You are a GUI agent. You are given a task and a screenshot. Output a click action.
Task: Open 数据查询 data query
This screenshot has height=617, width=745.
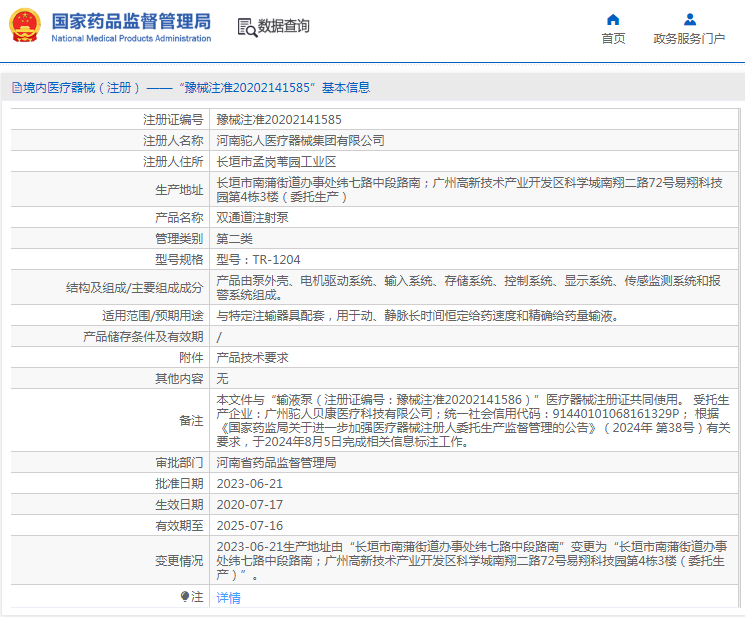coord(283,26)
